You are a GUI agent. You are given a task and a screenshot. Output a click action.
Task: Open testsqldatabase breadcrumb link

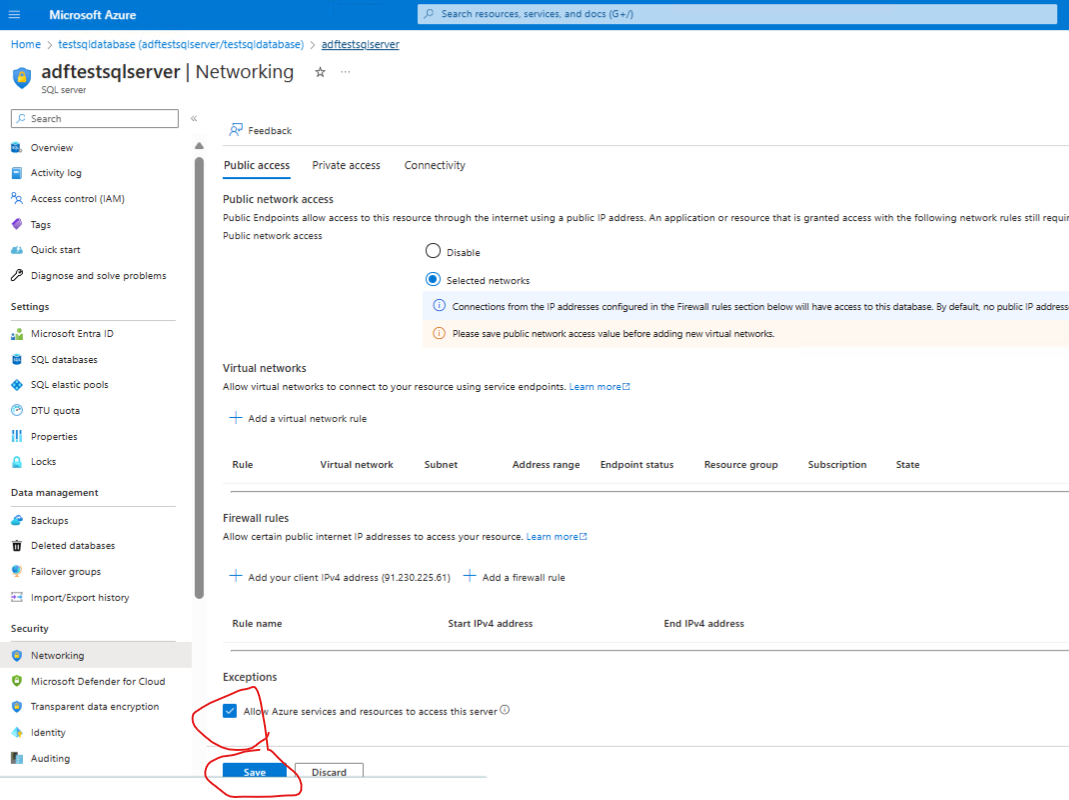pyautogui.click(x=181, y=44)
